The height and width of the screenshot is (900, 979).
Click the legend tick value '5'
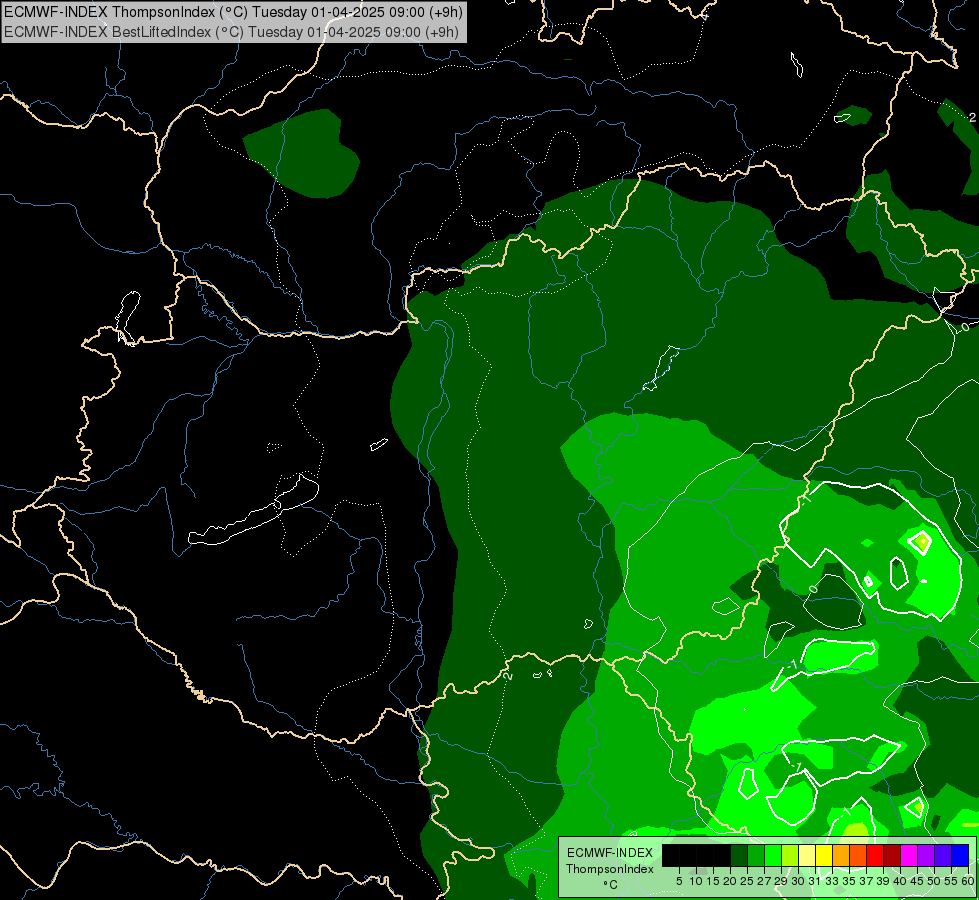pos(679,881)
